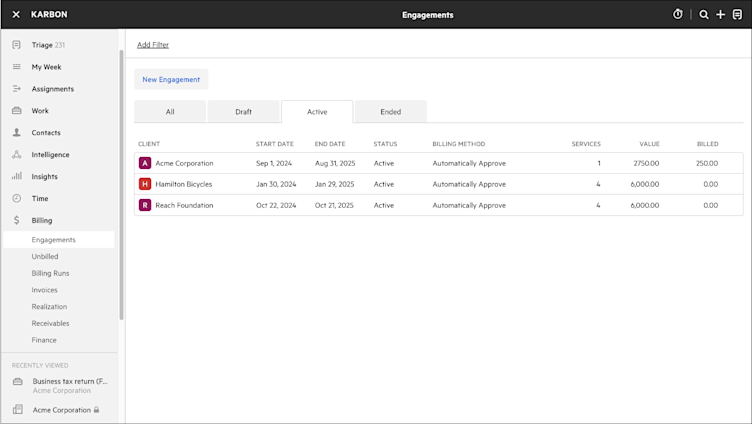Click start date Jan 30, 2024
The image size is (752, 424).
276,184
